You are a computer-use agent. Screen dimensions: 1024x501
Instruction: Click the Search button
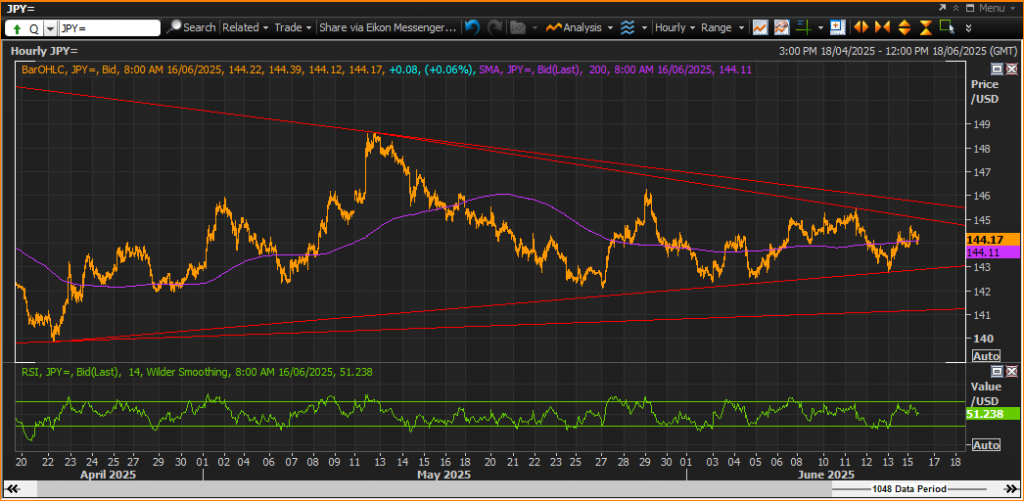(x=191, y=27)
